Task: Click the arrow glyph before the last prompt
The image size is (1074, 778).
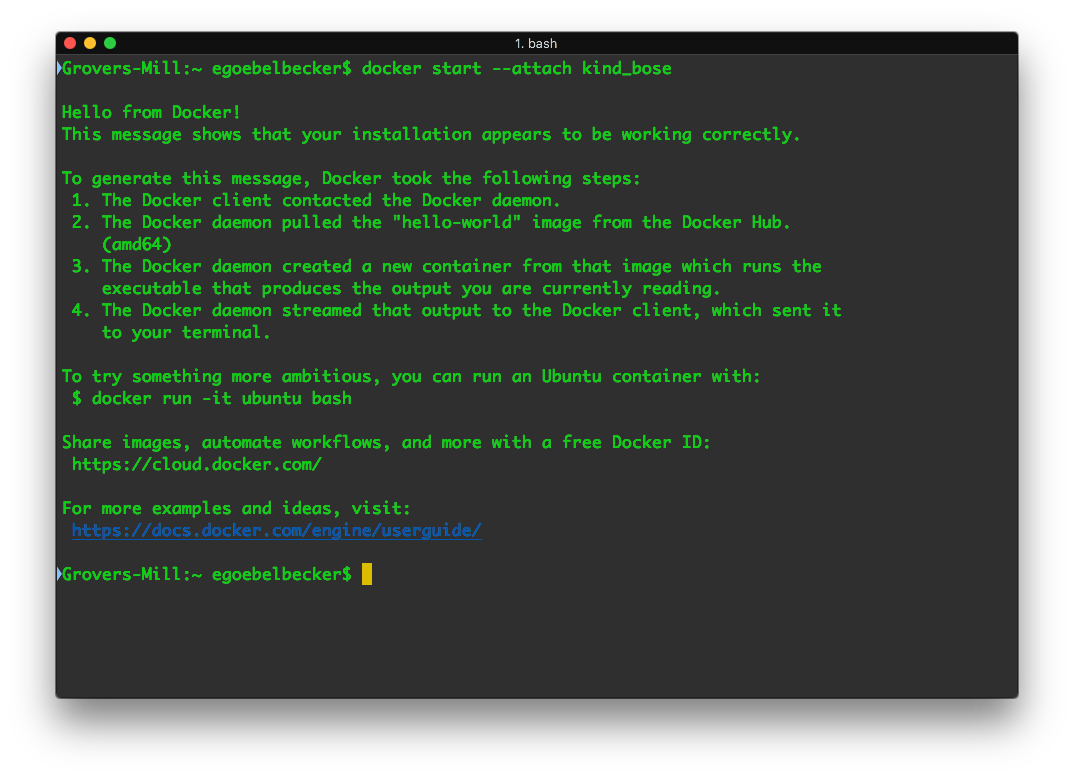Action: click(58, 574)
